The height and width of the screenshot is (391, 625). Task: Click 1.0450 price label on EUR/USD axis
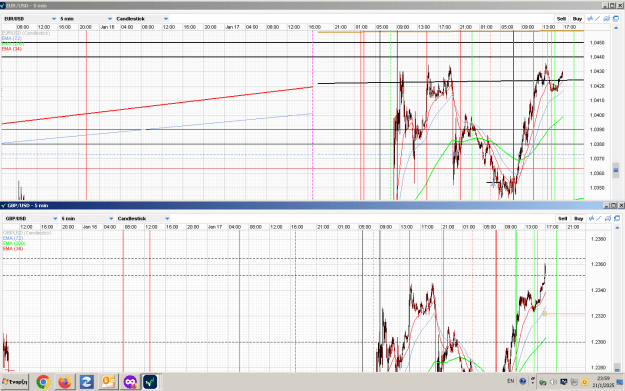pyautogui.click(x=597, y=43)
